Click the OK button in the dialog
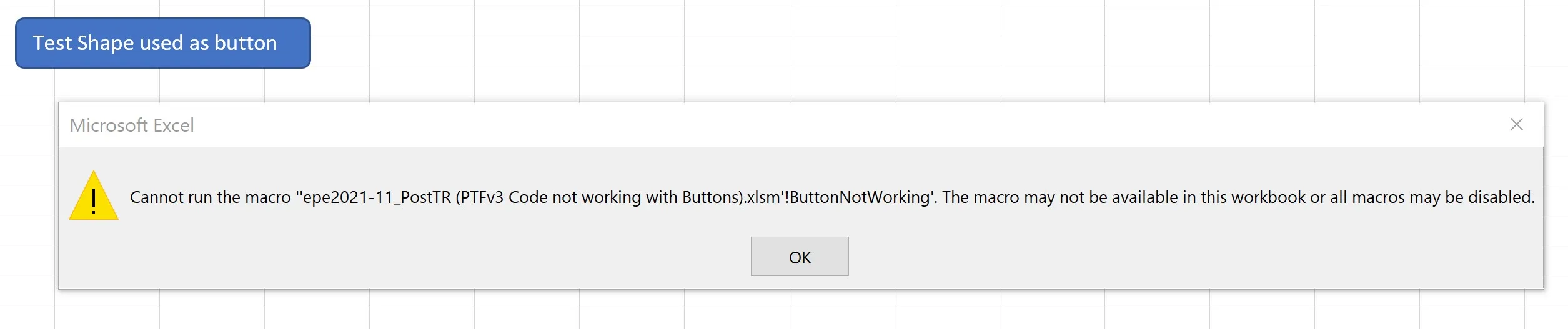 coord(799,257)
